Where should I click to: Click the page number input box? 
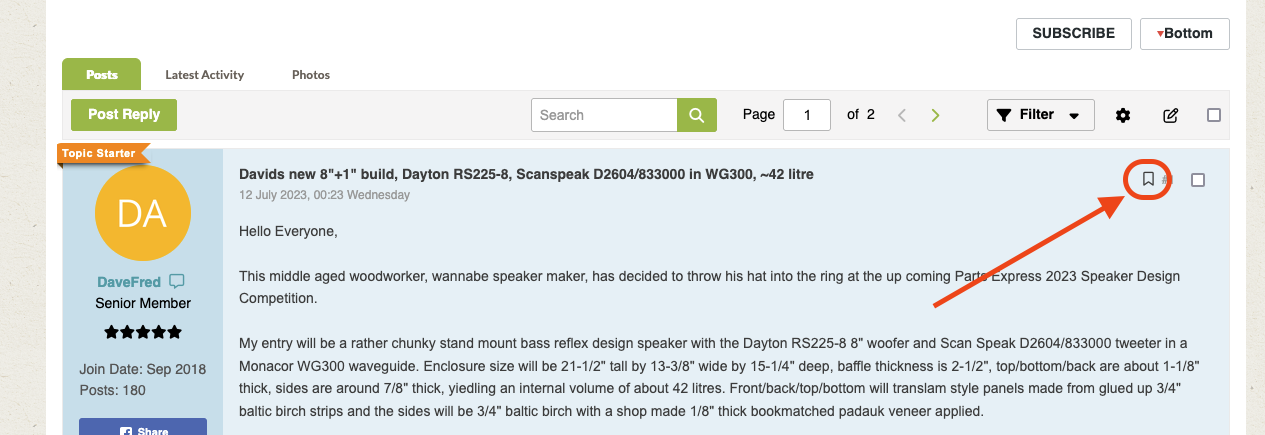coord(809,115)
